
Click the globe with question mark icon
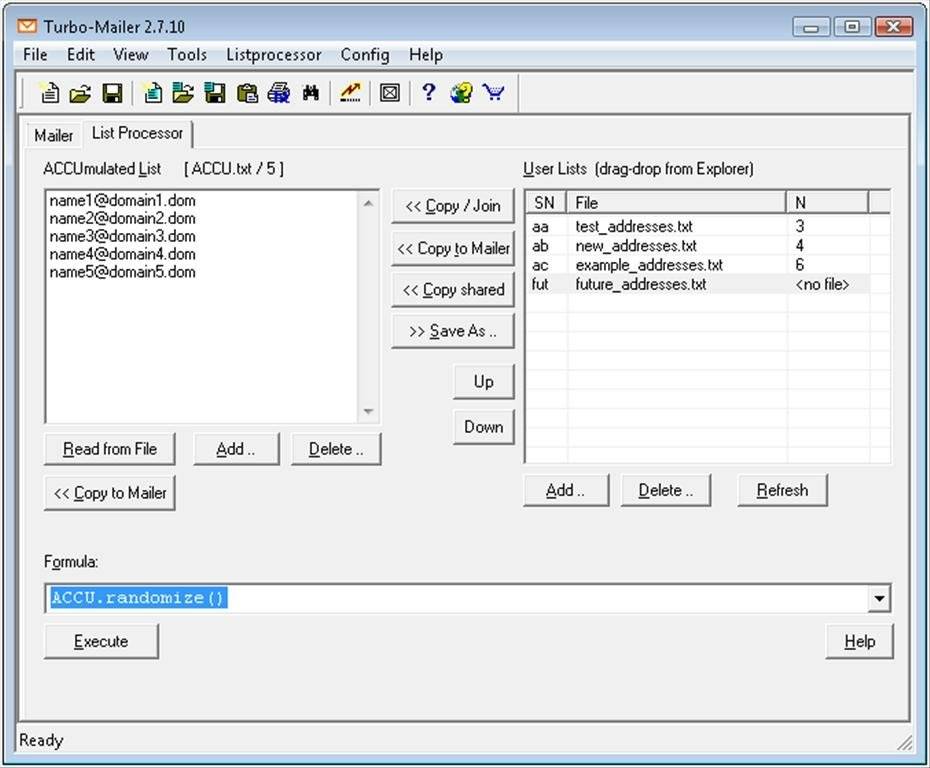click(461, 93)
